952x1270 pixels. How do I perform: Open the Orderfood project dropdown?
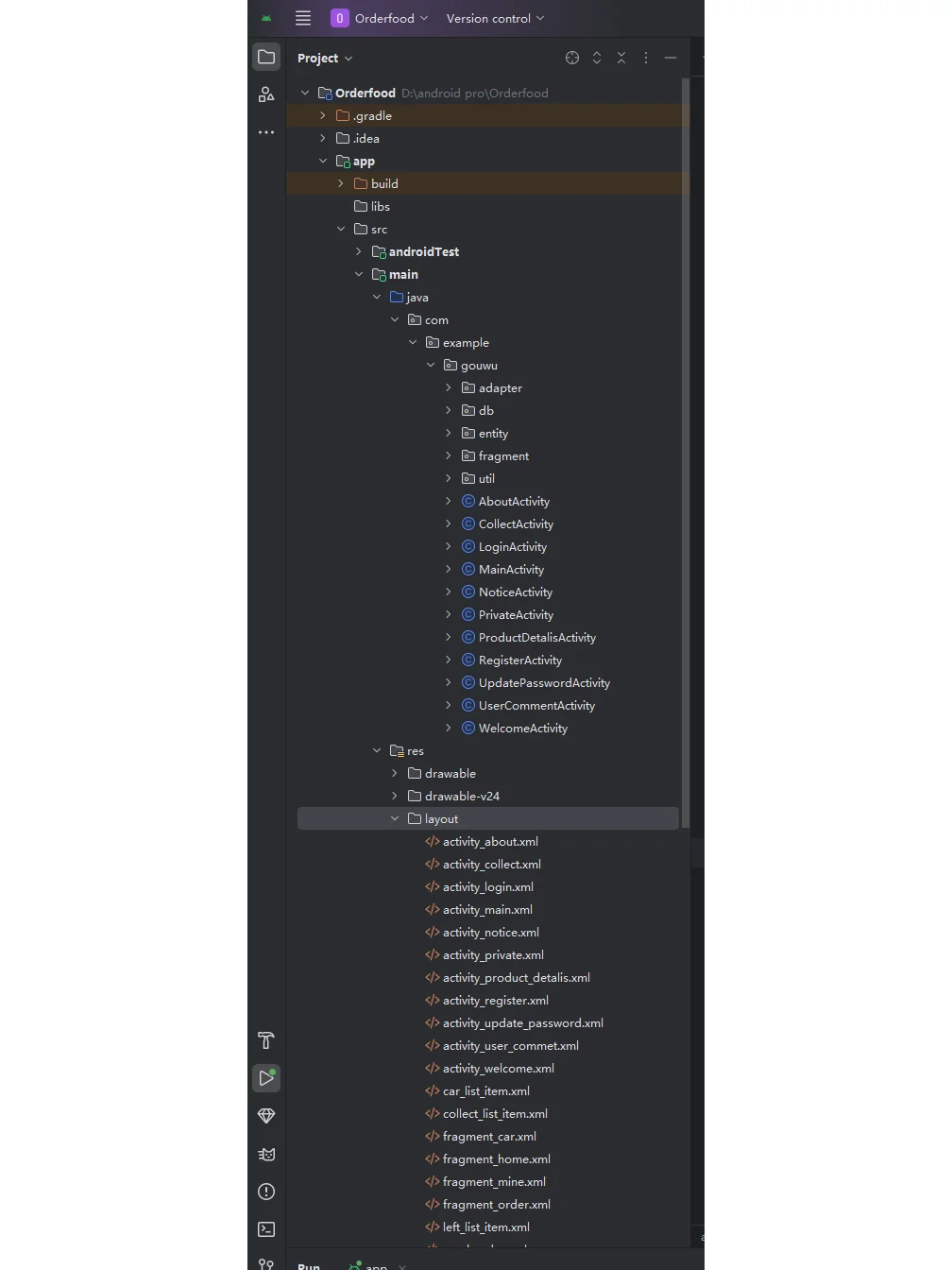[x=380, y=18]
